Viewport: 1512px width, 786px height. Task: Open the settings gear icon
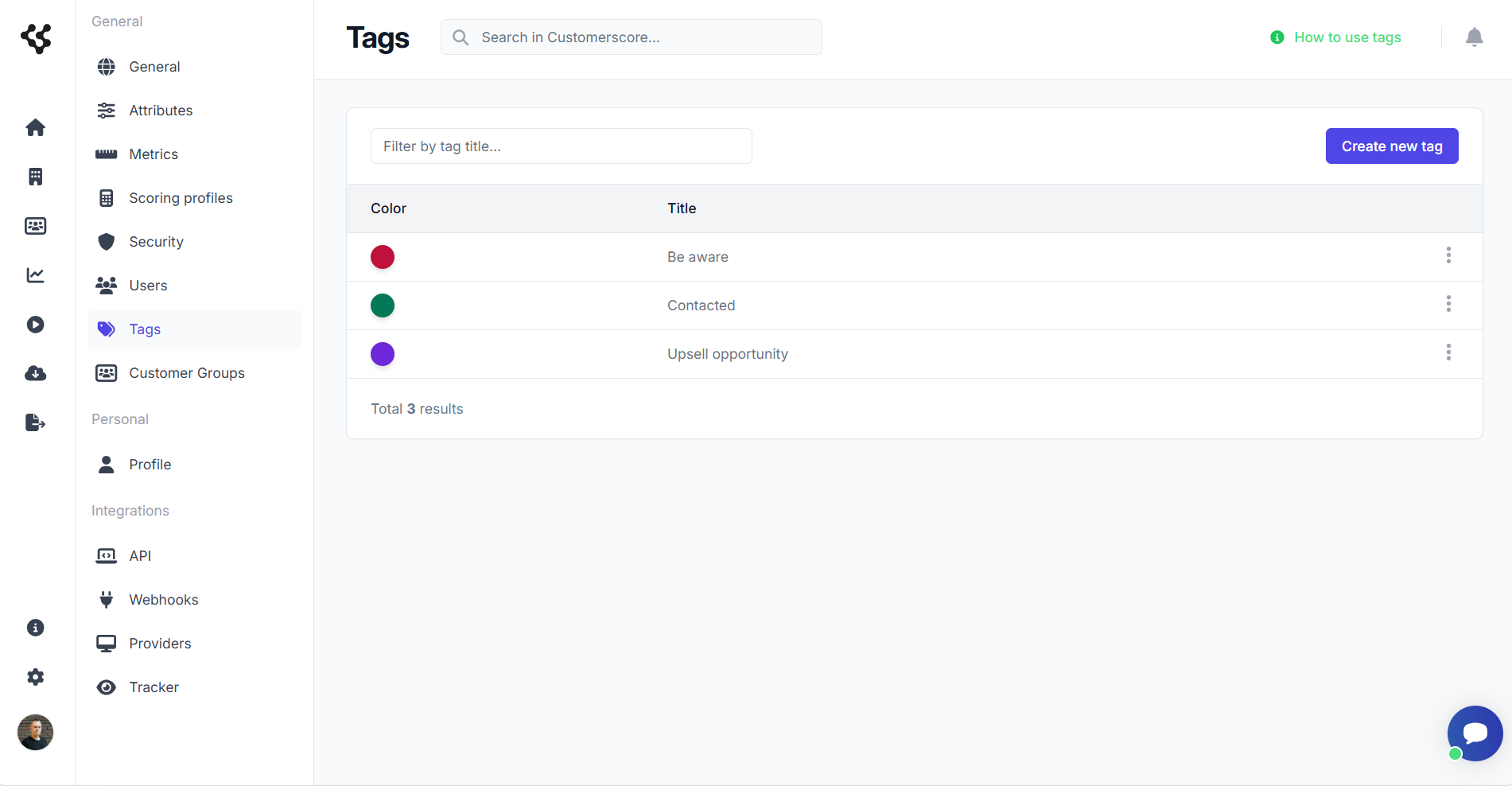[36, 676]
